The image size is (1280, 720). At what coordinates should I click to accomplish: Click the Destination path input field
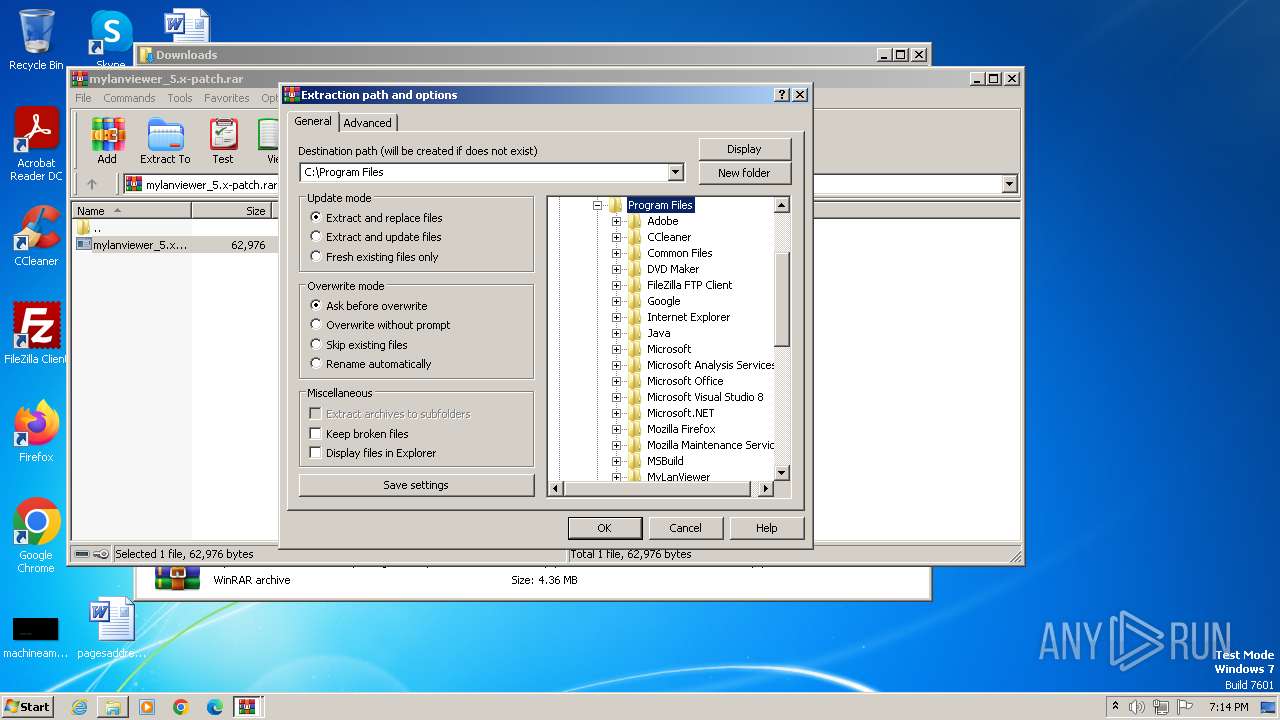click(484, 172)
